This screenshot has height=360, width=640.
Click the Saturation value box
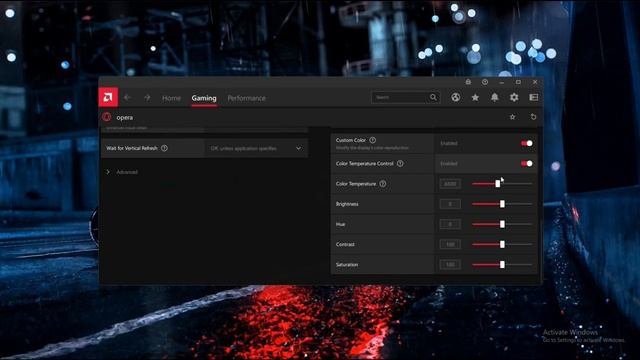click(x=450, y=264)
